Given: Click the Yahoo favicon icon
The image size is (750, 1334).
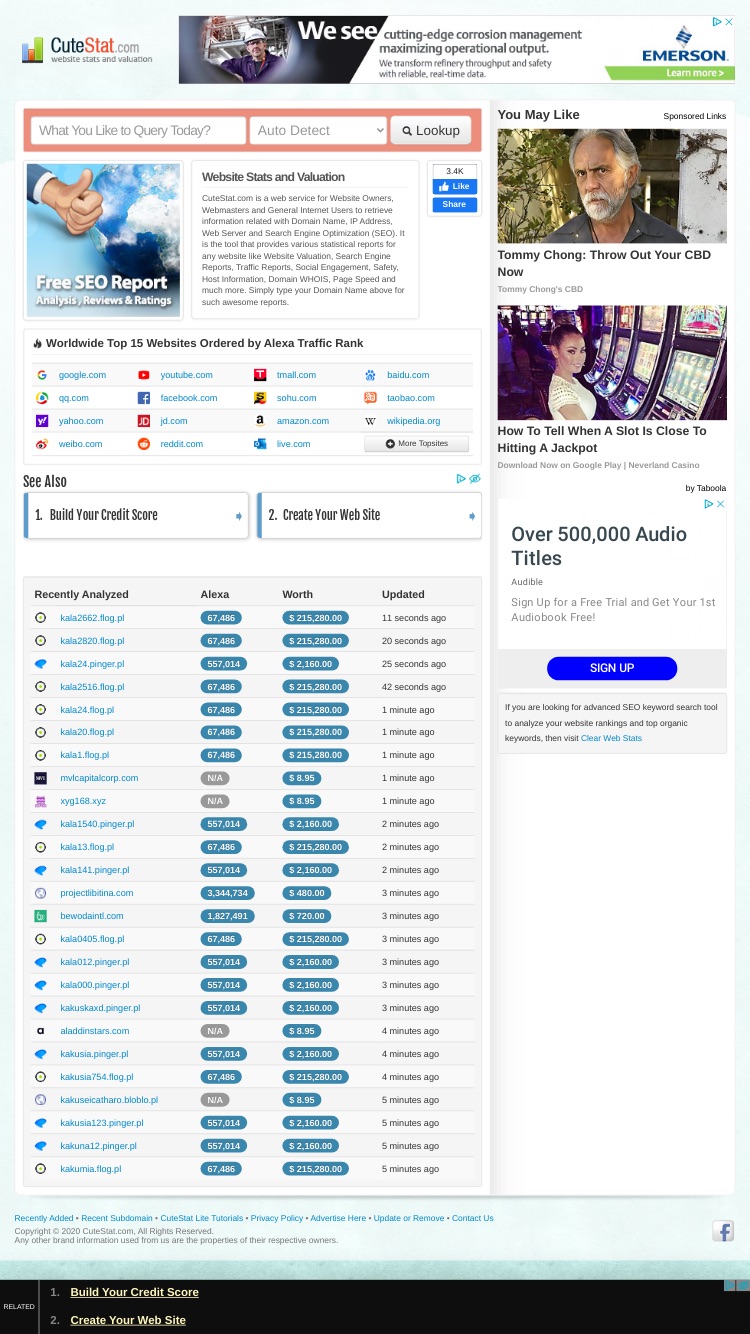Looking at the screenshot, I should pos(42,421).
